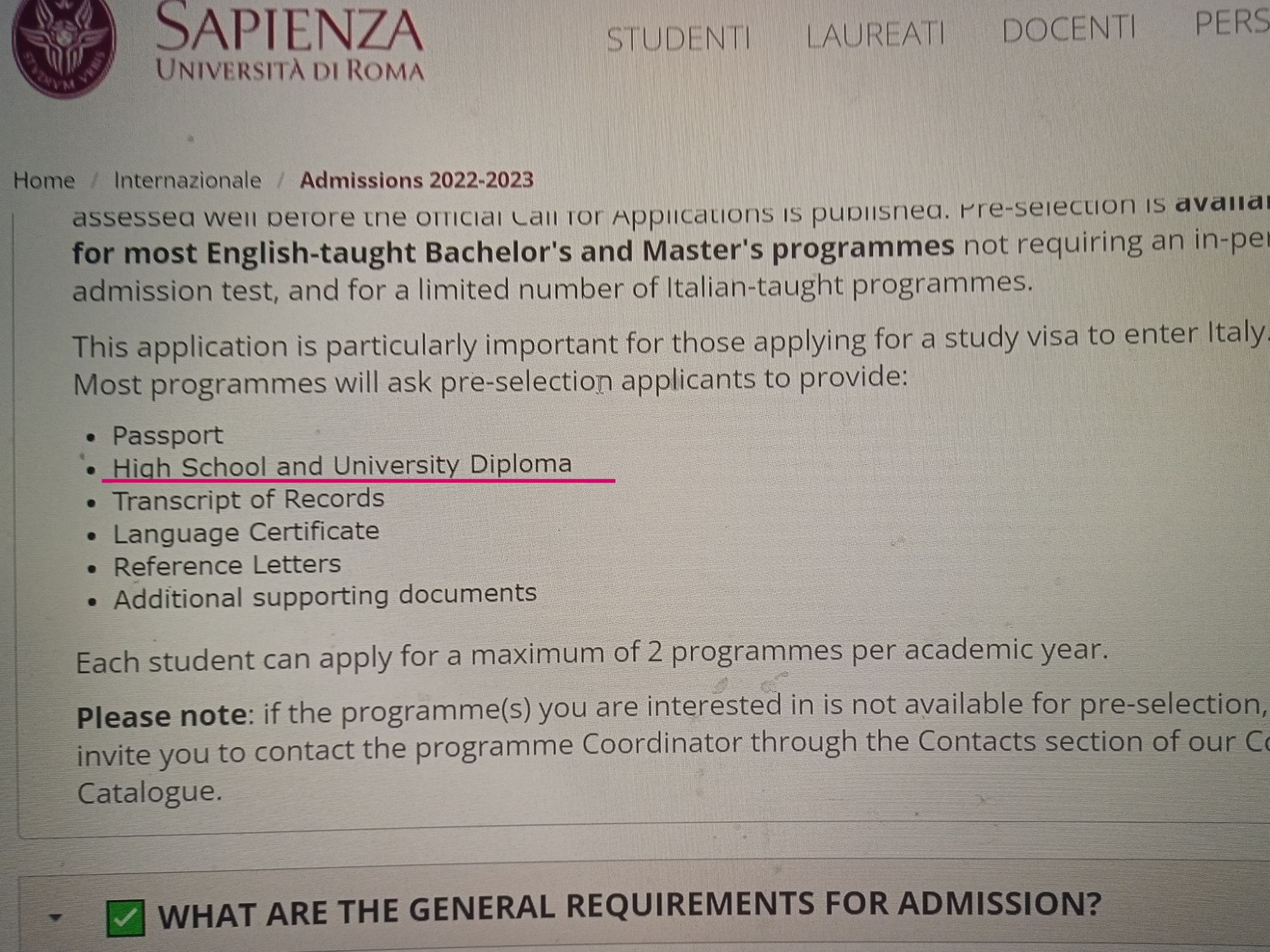Go to Home breadcrumb link
The width and height of the screenshot is (1270, 952).
point(44,180)
